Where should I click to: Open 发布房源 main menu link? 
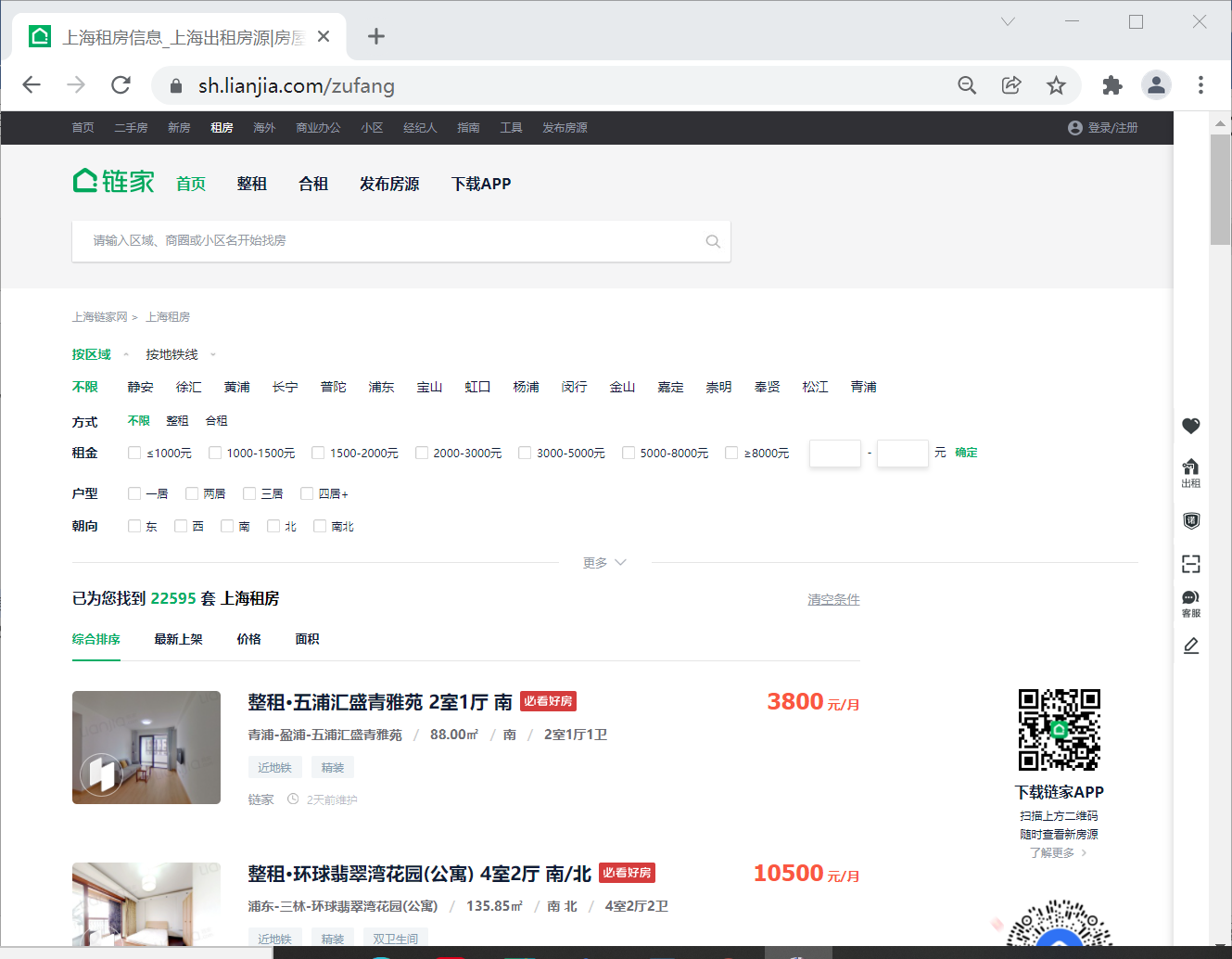tap(389, 184)
